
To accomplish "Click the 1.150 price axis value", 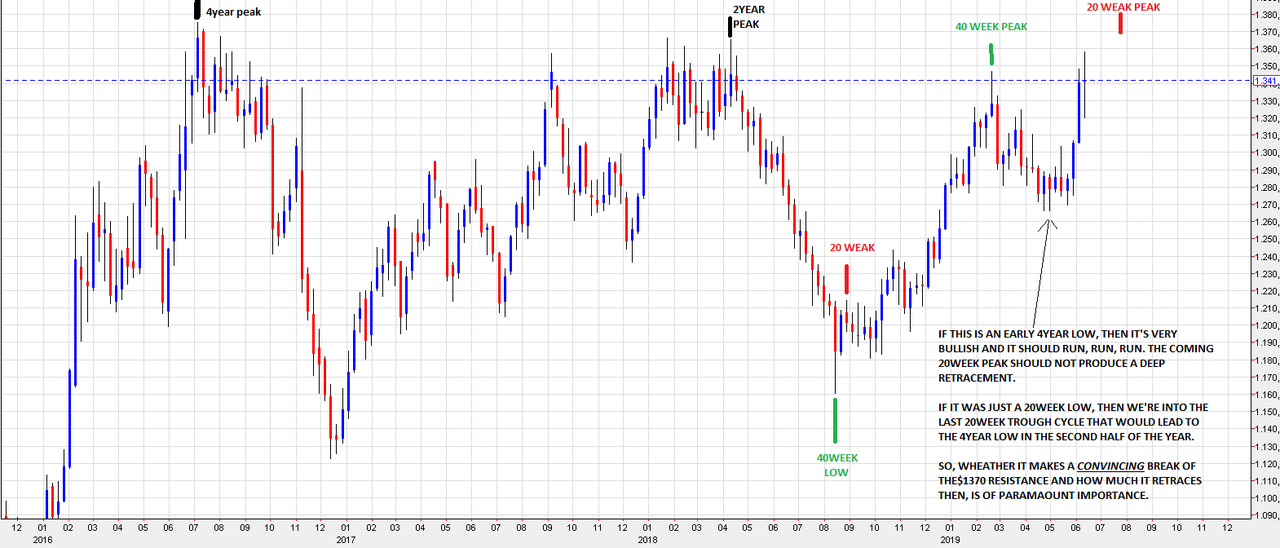I will [1266, 412].
